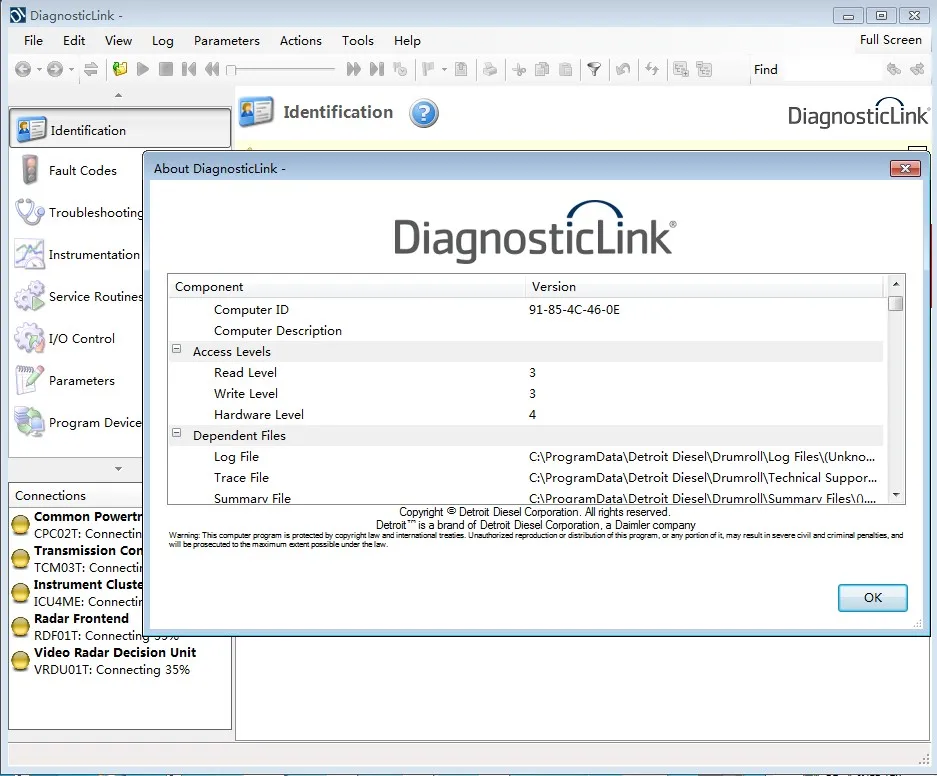The width and height of the screenshot is (937, 776).
Task: Open the flag marker dropdown arrow
Action: pyautogui.click(x=444, y=69)
